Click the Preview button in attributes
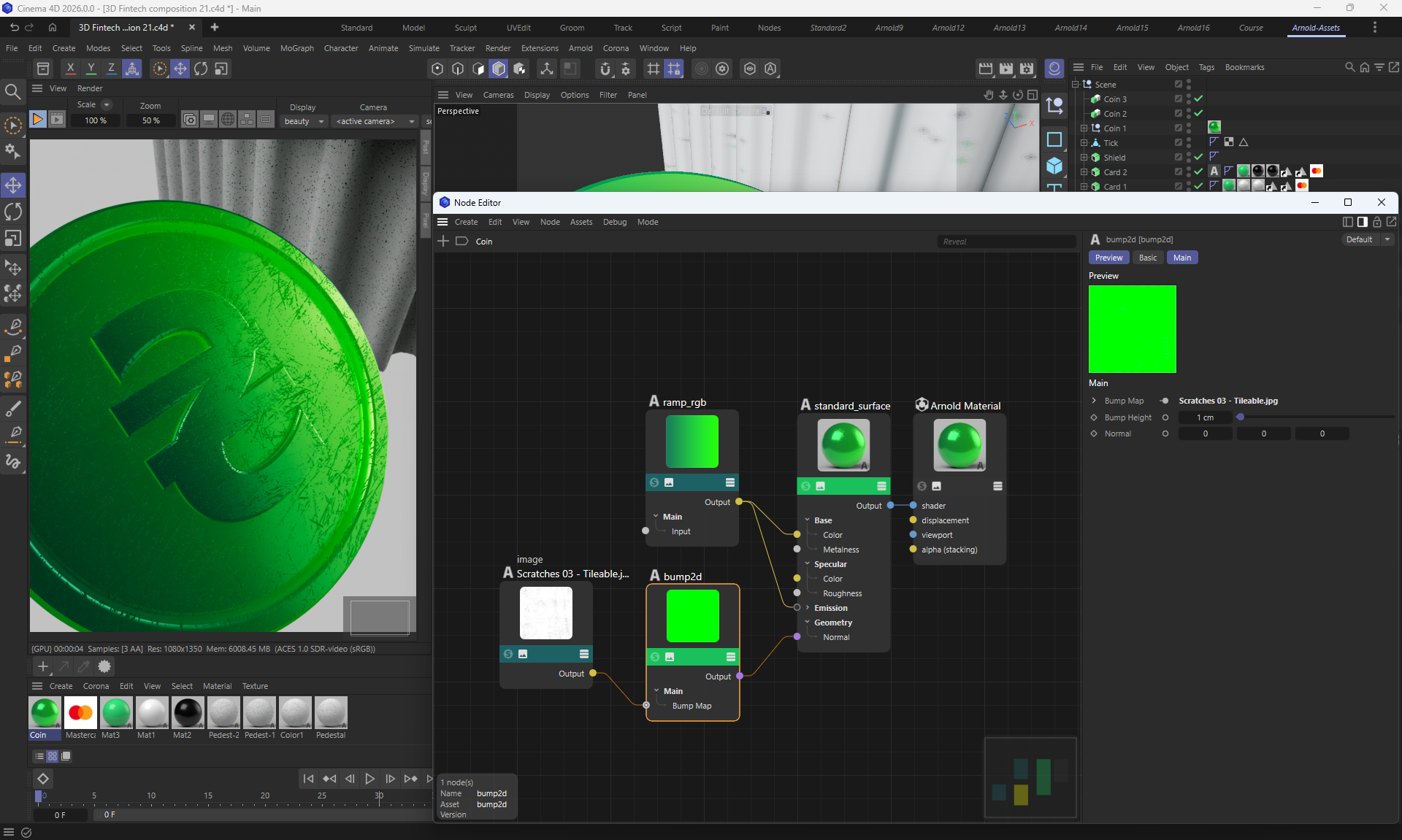The width and height of the screenshot is (1402, 840). (x=1108, y=258)
